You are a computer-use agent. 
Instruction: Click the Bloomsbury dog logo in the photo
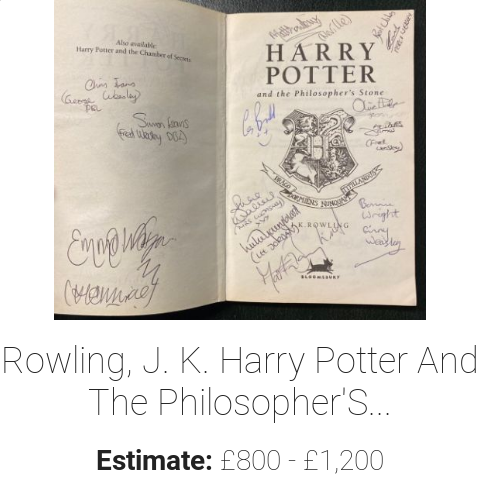click(x=320, y=268)
